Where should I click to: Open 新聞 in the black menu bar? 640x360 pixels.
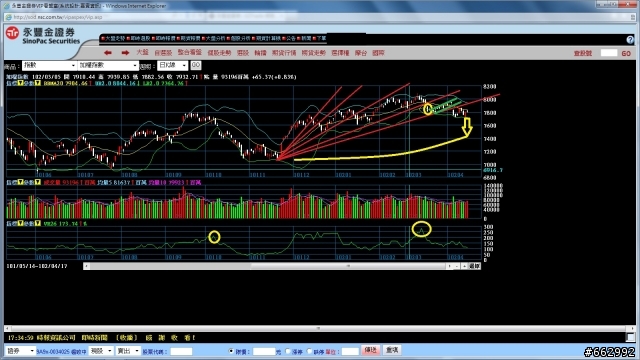pyautogui.click(x=306, y=38)
